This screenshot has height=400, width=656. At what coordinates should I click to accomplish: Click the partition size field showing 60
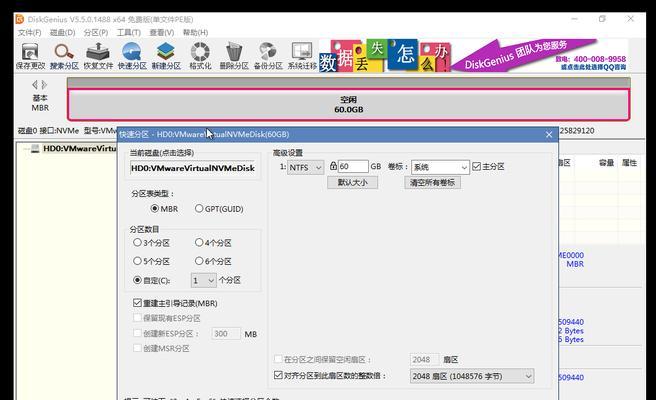coord(353,167)
